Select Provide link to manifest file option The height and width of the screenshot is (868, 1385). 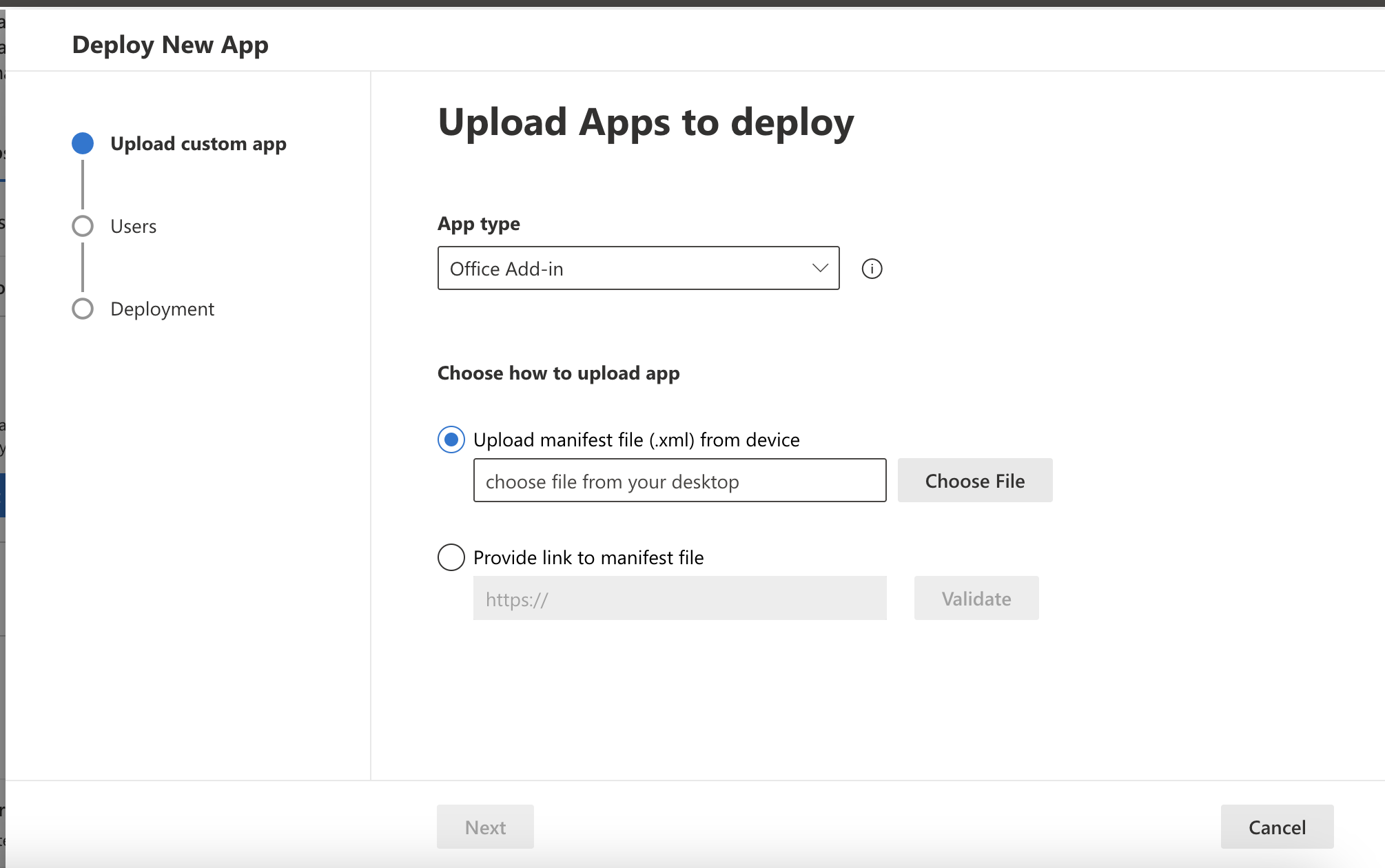click(451, 557)
